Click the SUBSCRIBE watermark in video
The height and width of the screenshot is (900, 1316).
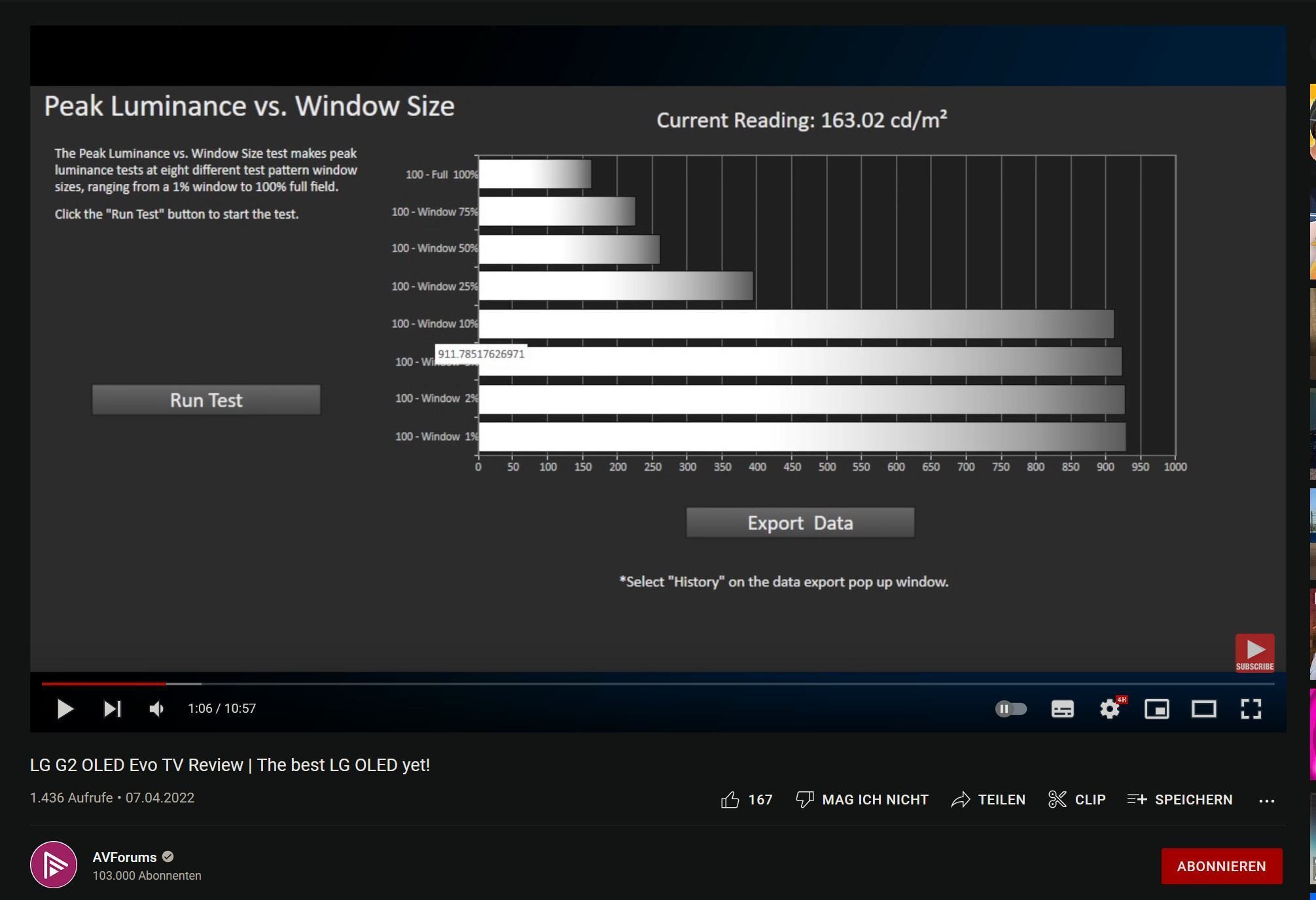click(x=1254, y=653)
